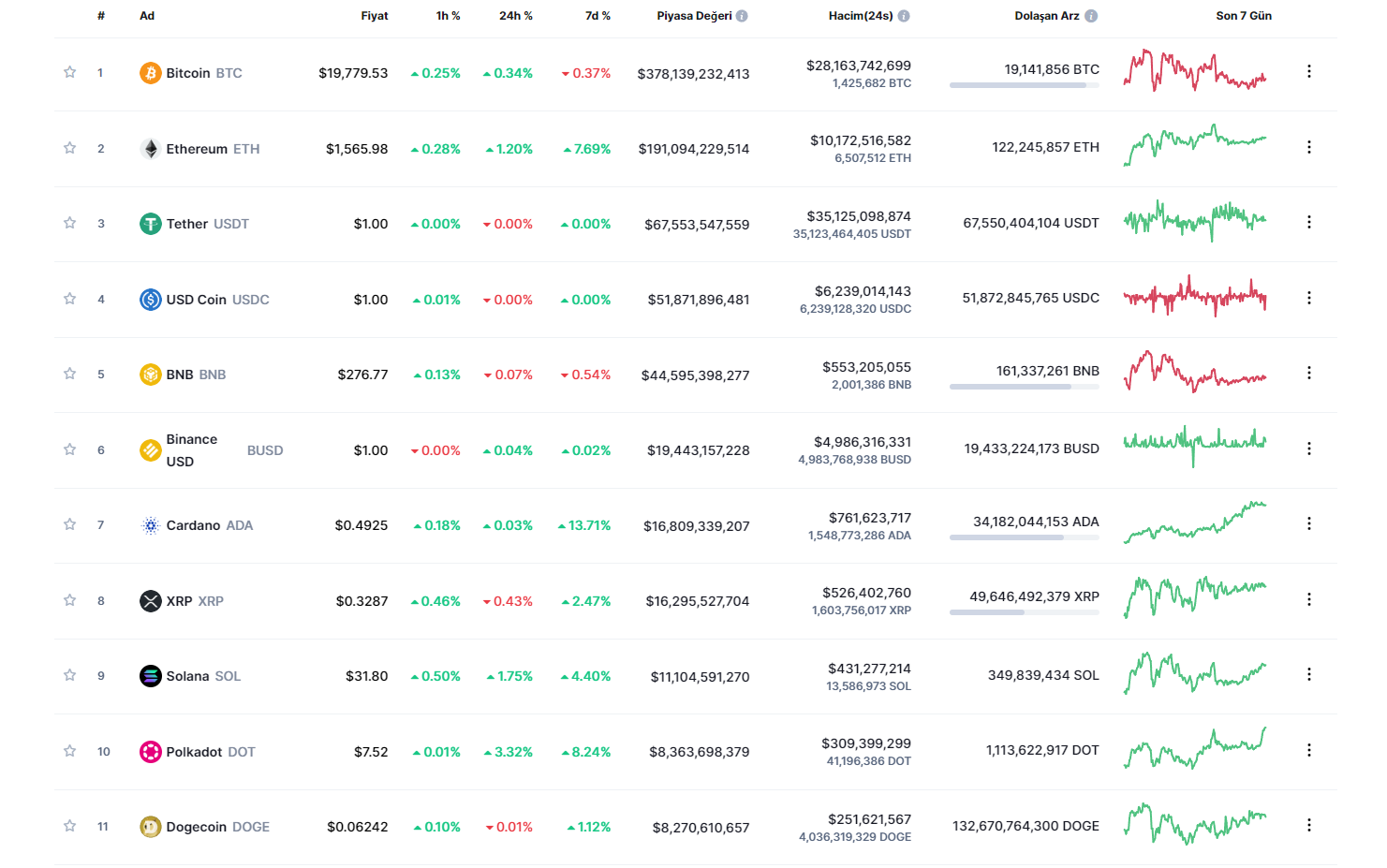Click info icon next to Piyasa Değeri

coord(742,16)
